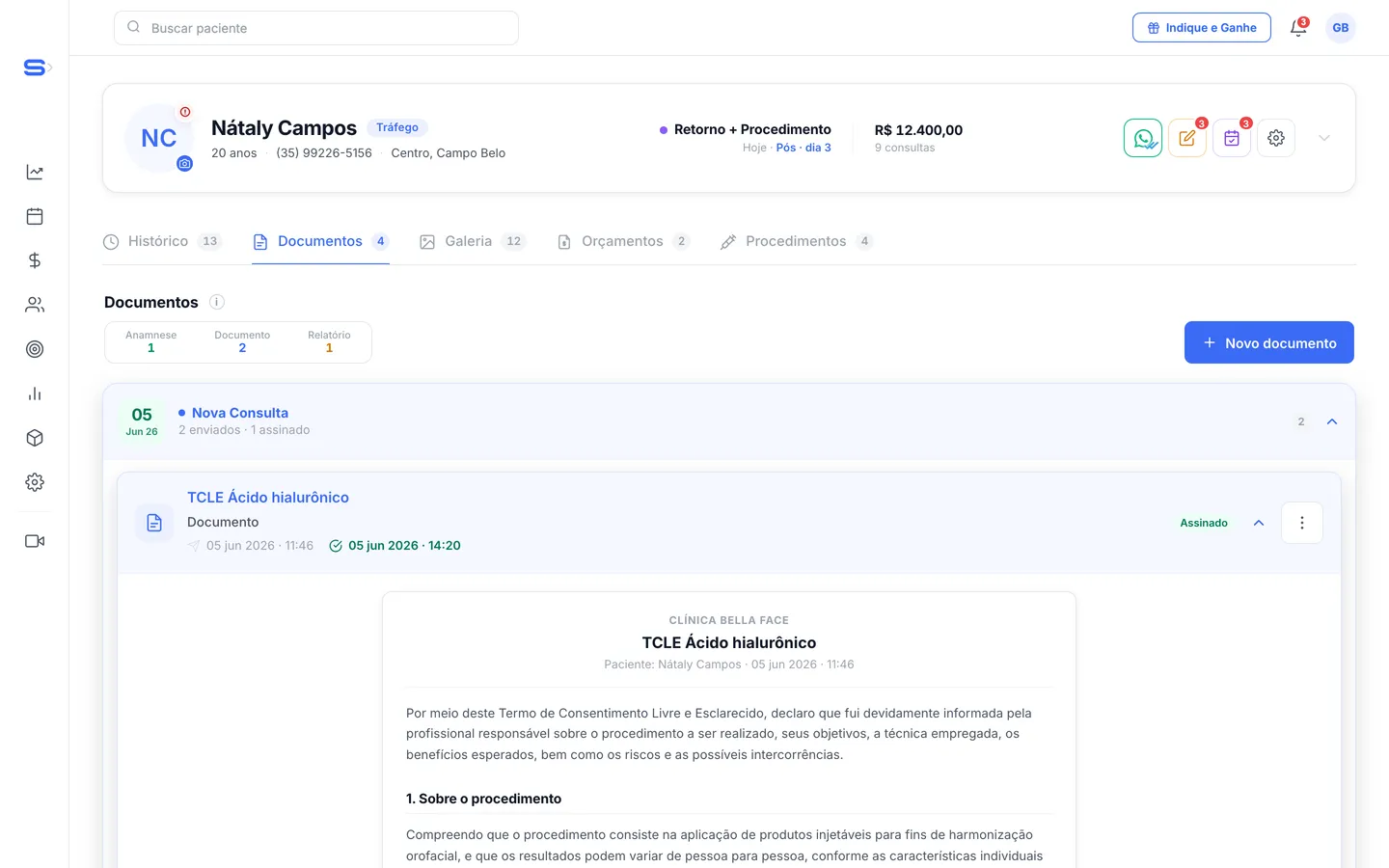Open the Procedimentos tab
Image resolution: width=1389 pixels, height=868 pixels.
click(x=797, y=241)
